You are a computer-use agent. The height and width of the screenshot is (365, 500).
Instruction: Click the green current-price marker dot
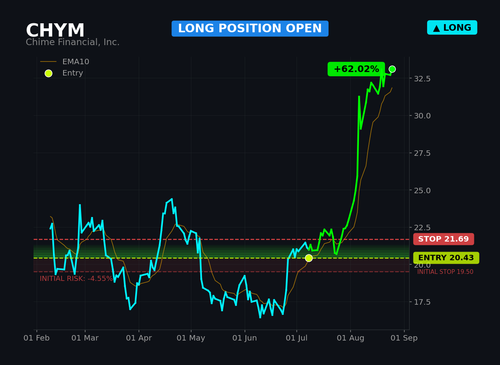point(392,69)
